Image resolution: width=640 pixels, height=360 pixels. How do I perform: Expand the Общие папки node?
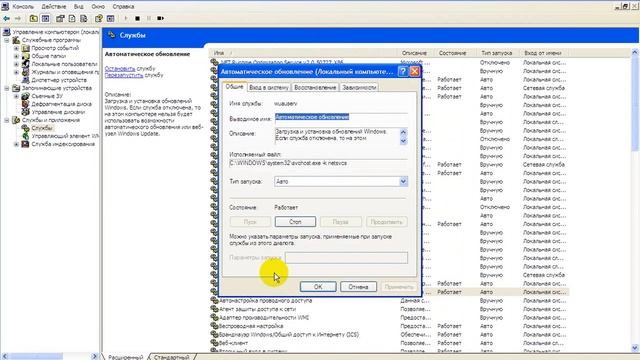pos(16,56)
